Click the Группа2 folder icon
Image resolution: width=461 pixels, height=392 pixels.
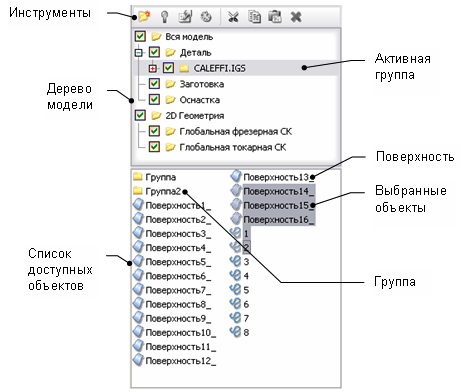138,191
